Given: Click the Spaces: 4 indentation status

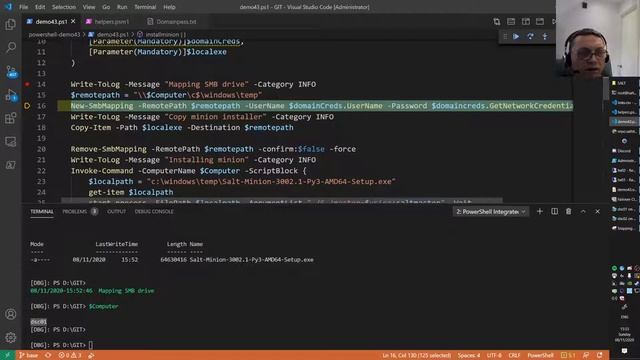Looking at the screenshot, I should (x=469, y=355).
